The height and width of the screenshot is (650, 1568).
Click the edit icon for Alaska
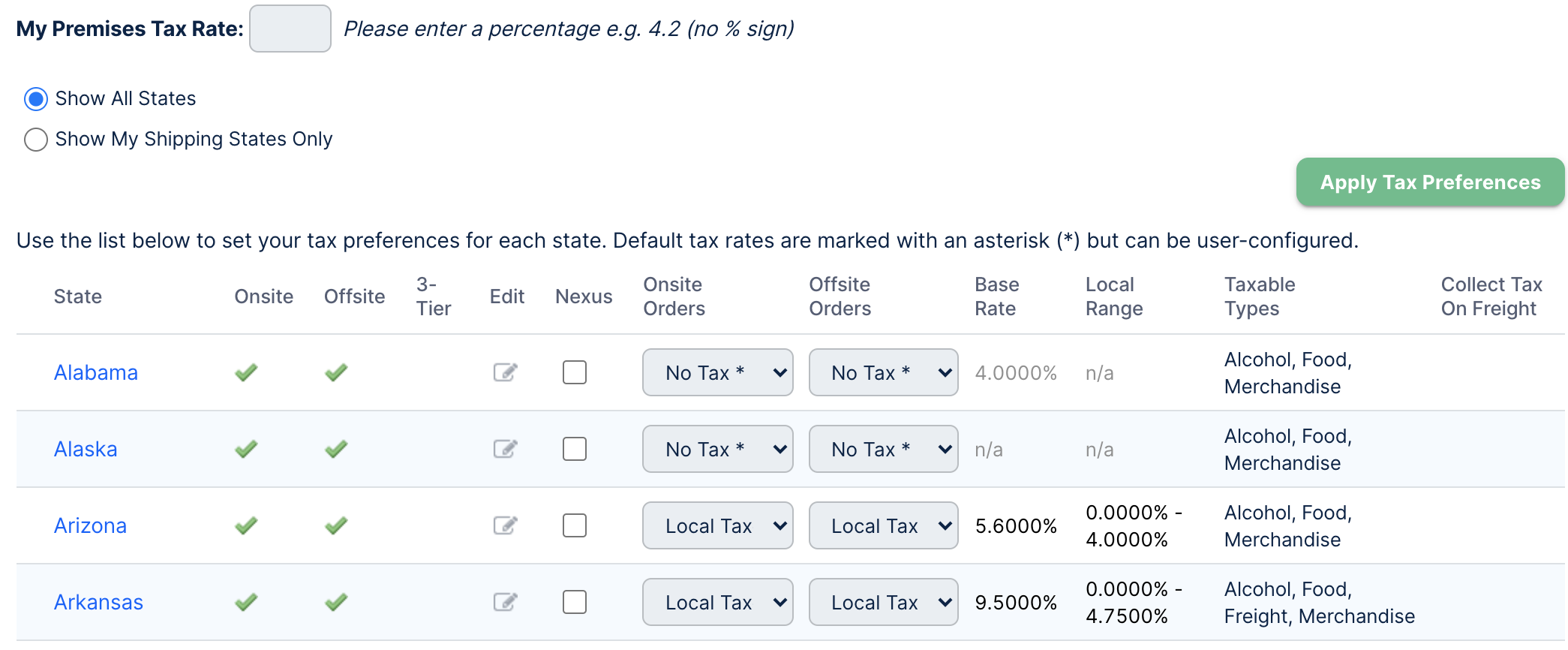click(505, 449)
